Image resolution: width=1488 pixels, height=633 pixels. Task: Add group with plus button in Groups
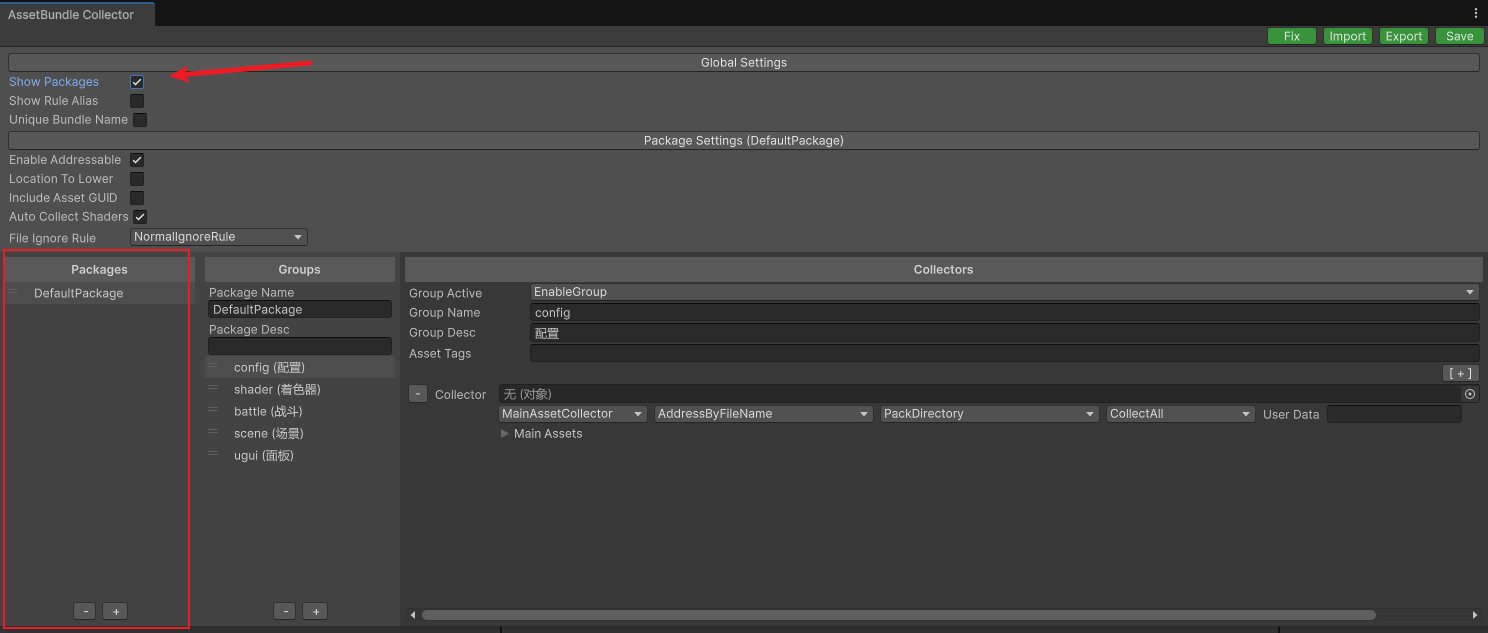(x=315, y=611)
